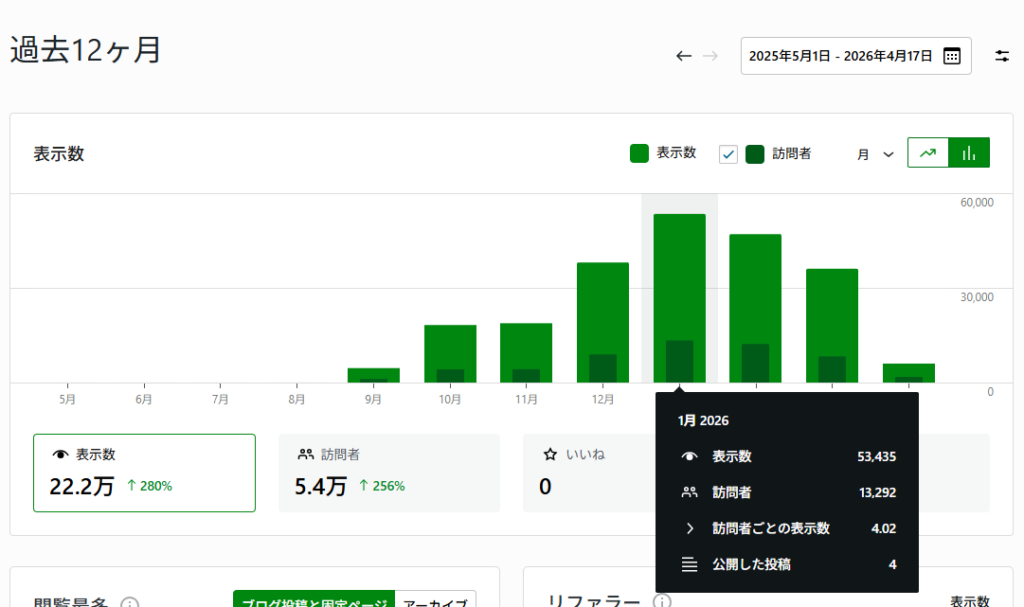Switch to アーカイブ tab
The image size is (1024, 607).
point(435,600)
